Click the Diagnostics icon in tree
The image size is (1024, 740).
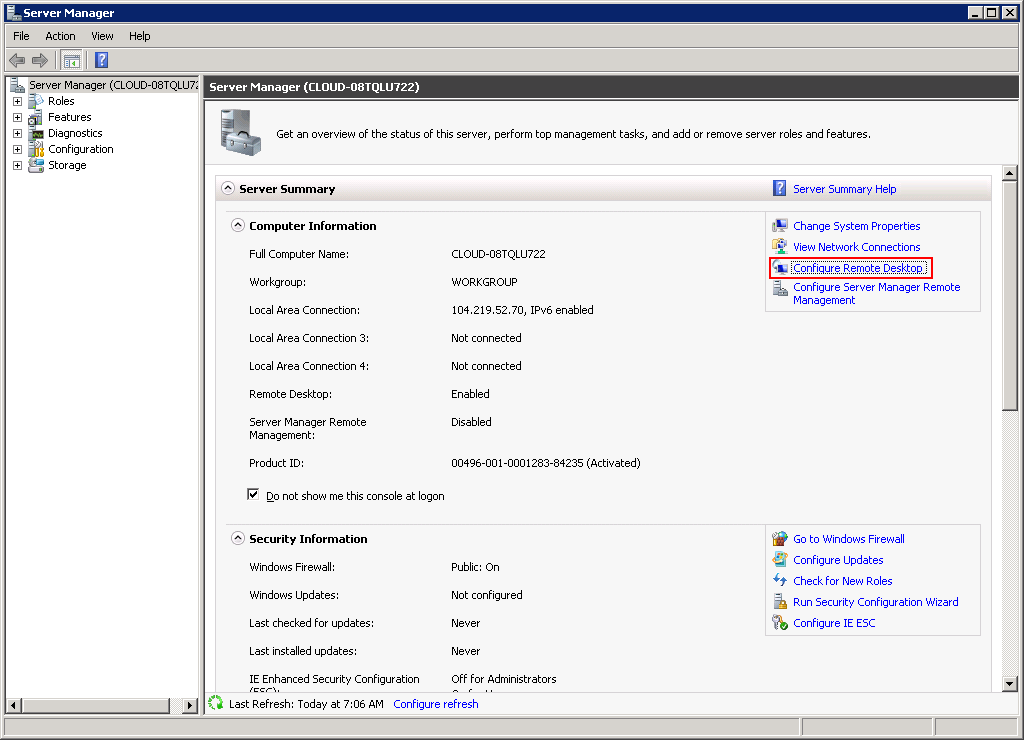[x=36, y=133]
